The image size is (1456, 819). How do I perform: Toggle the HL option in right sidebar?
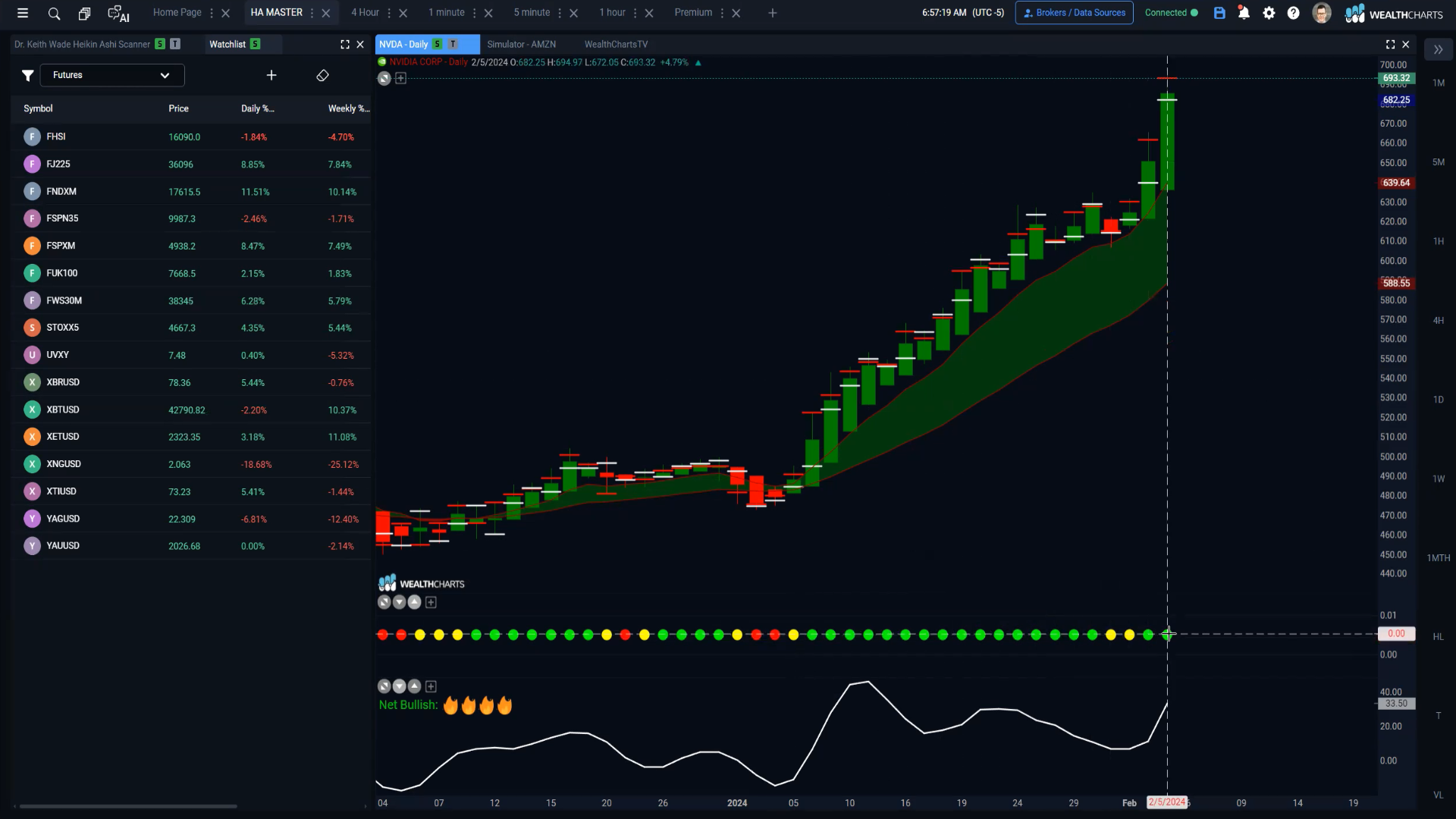coord(1439,637)
